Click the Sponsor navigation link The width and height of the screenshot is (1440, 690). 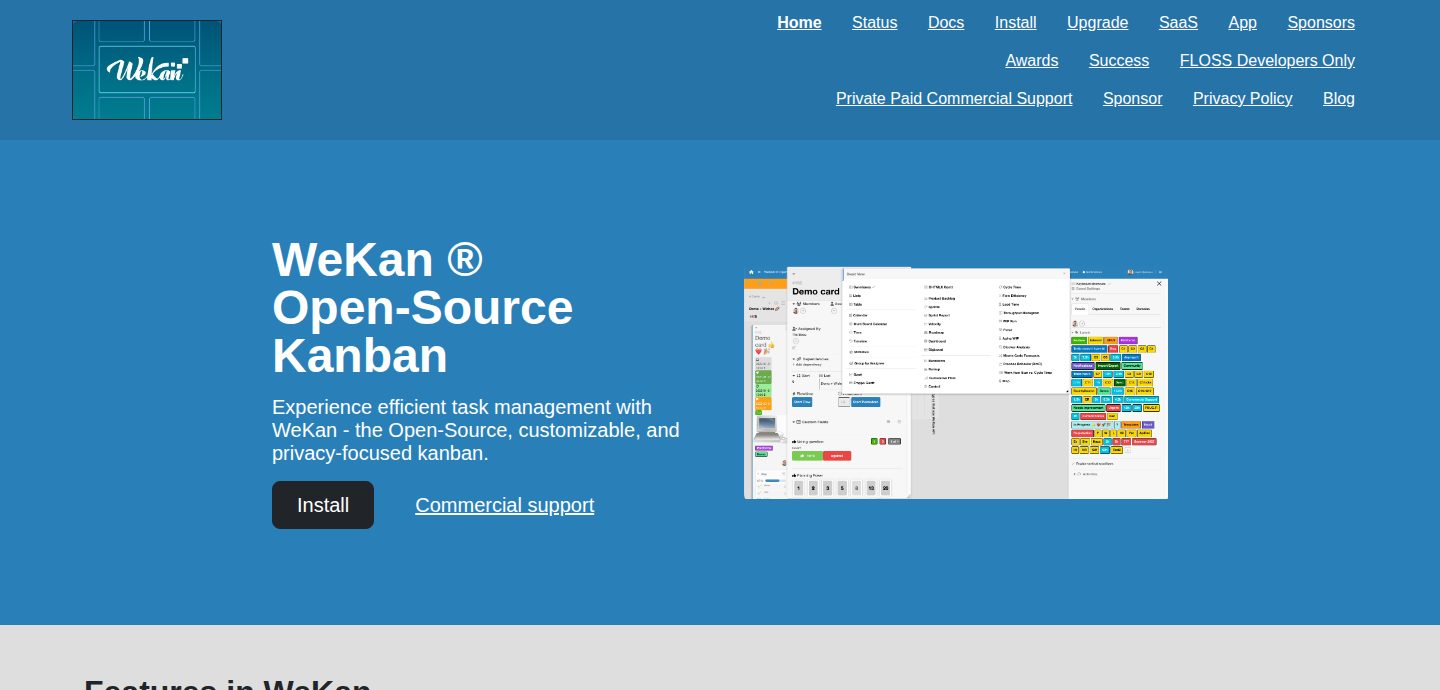(1132, 98)
